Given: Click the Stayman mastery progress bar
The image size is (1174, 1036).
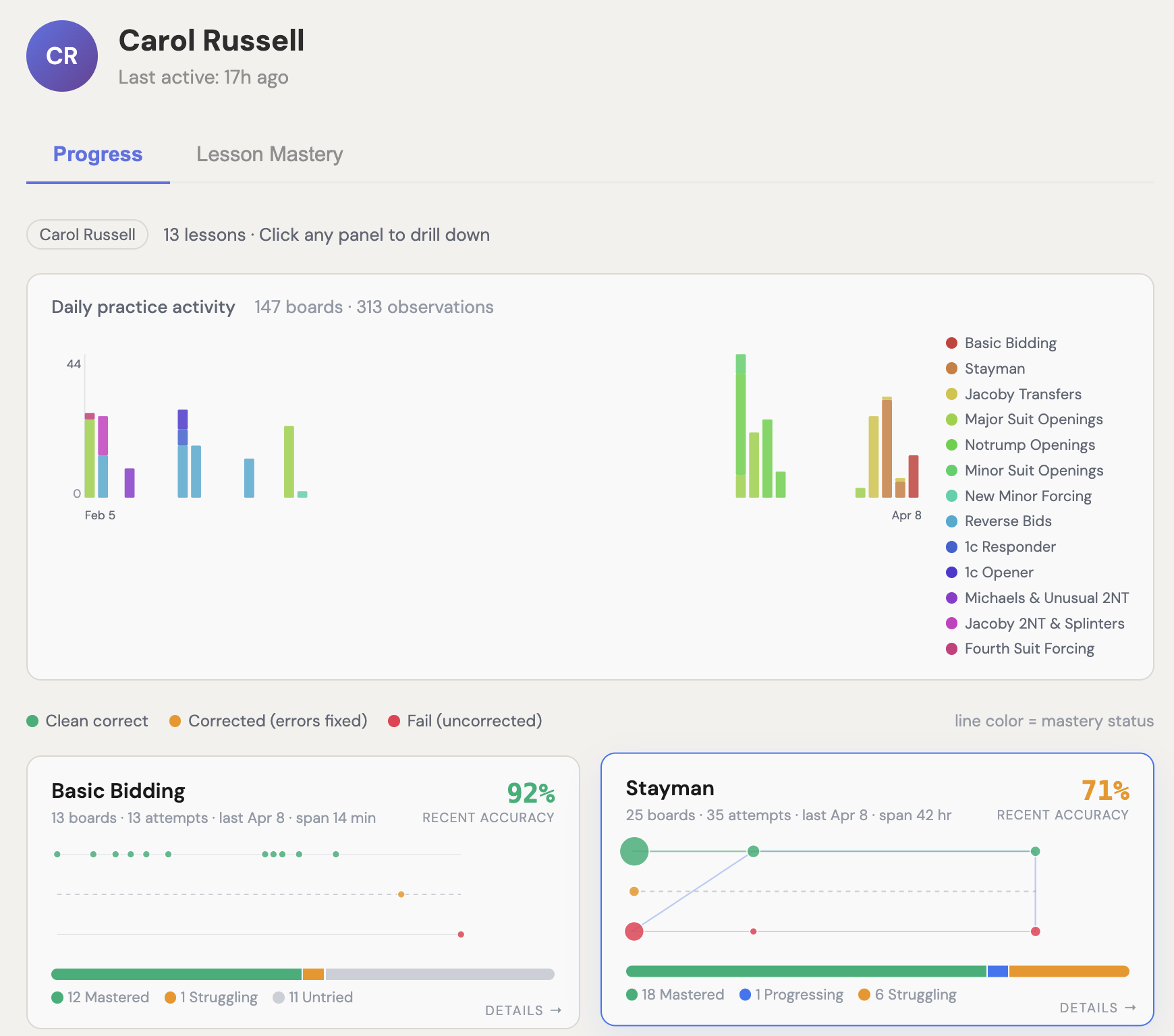Looking at the screenshot, I should pos(877,971).
